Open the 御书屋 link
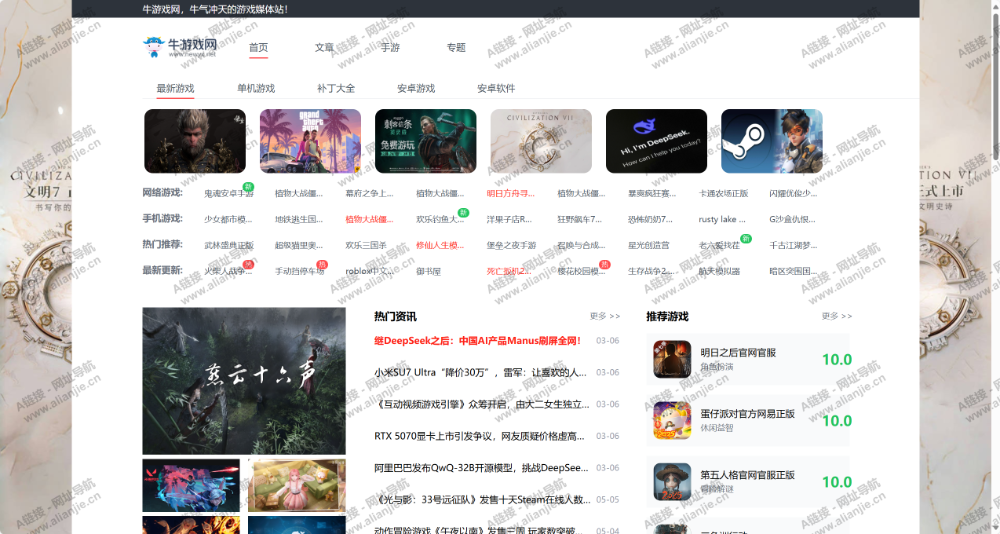Screen dimensions: 1000x534 [x=429, y=271]
